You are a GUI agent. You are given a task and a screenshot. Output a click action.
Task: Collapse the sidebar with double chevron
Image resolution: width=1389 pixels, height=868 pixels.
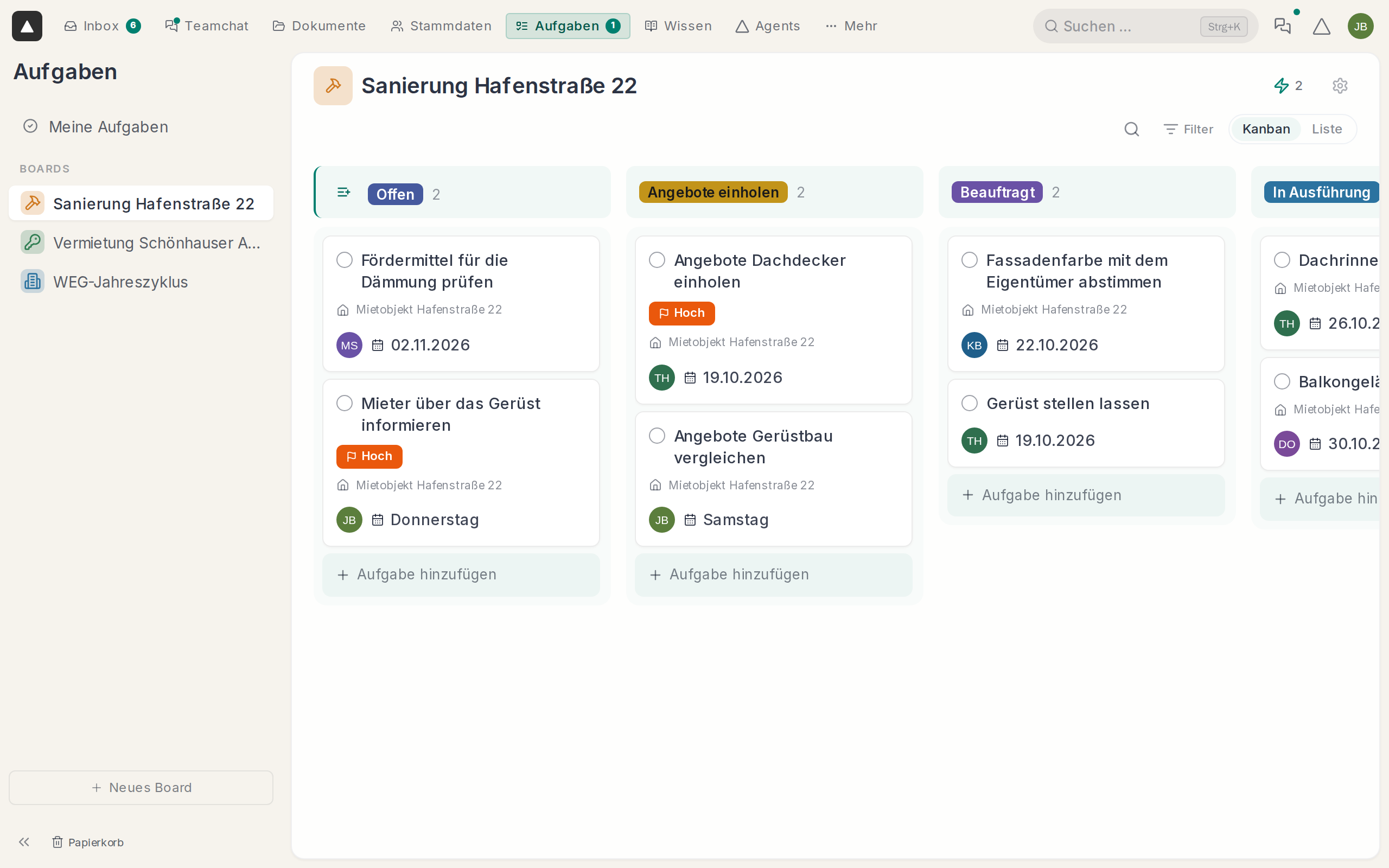[23, 841]
